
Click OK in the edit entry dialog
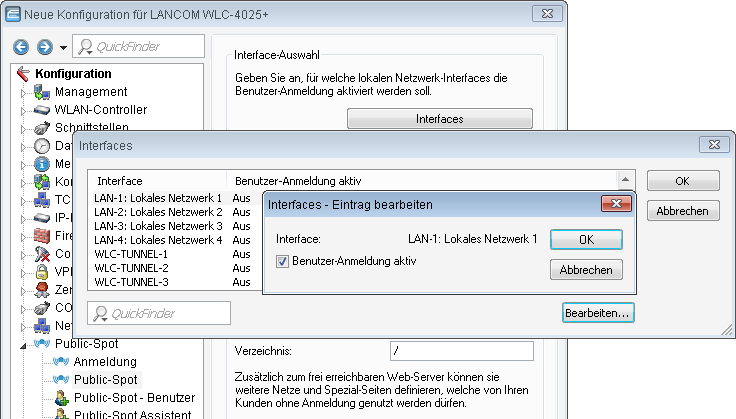click(586, 240)
